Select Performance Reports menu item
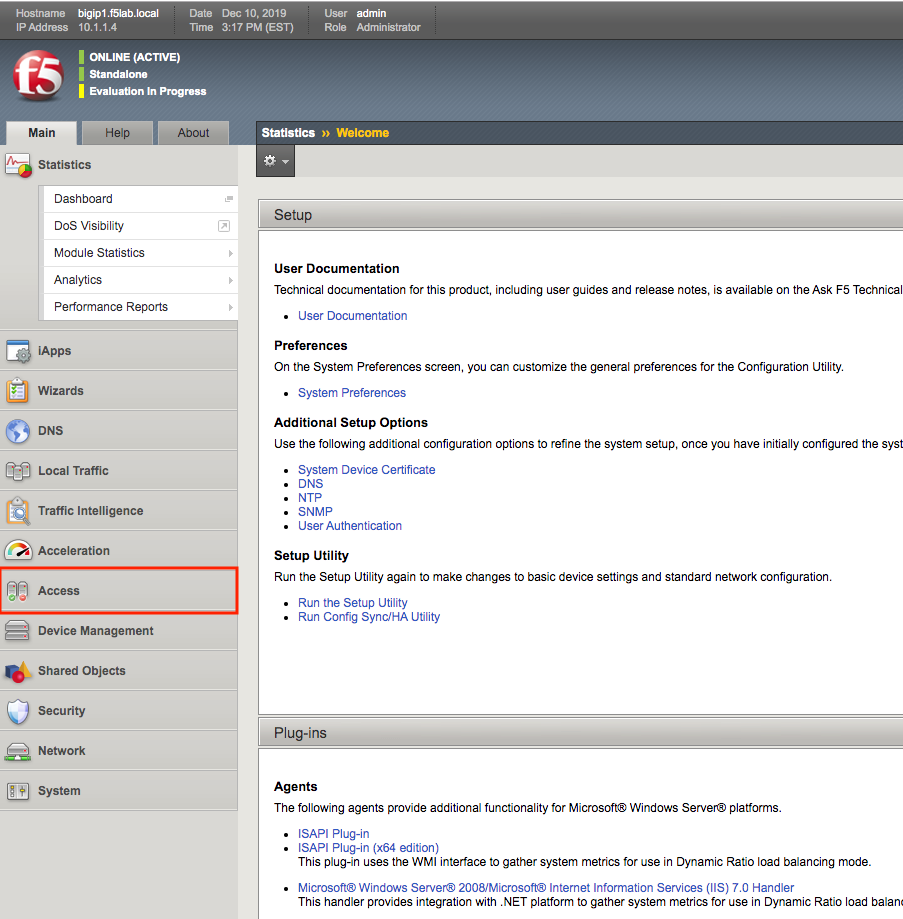Image resolution: width=903 pixels, height=919 pixels. tap(141, 307)
